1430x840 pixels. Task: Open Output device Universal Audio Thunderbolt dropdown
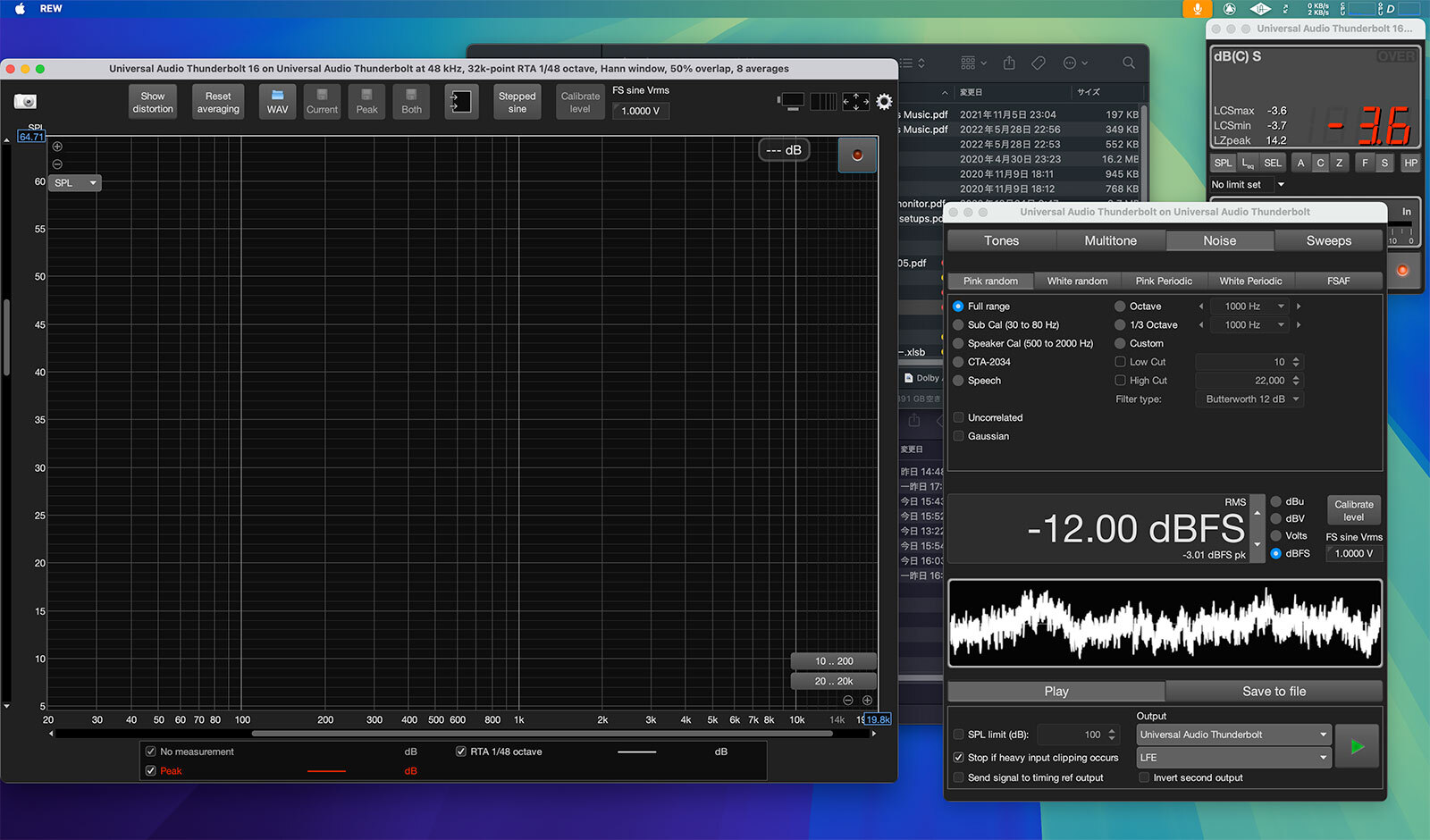click(x=1234, y=735)
